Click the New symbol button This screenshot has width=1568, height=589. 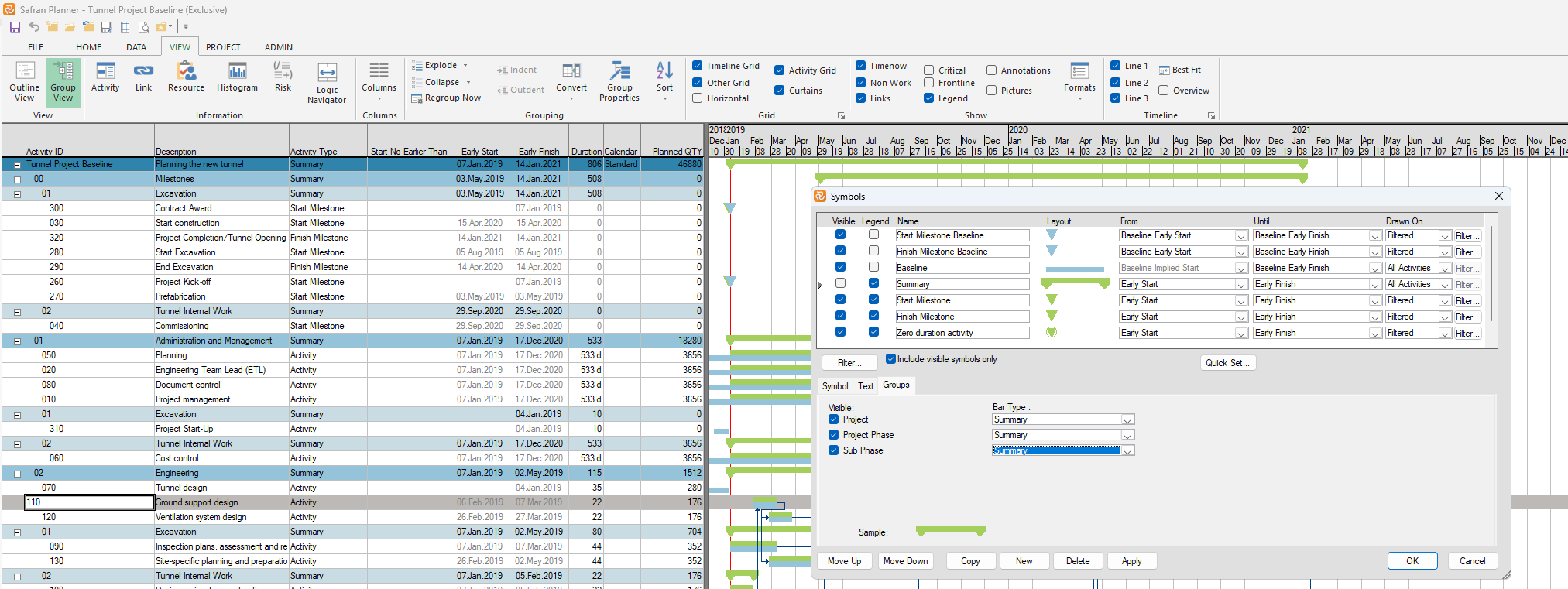tap(1024, 561)
